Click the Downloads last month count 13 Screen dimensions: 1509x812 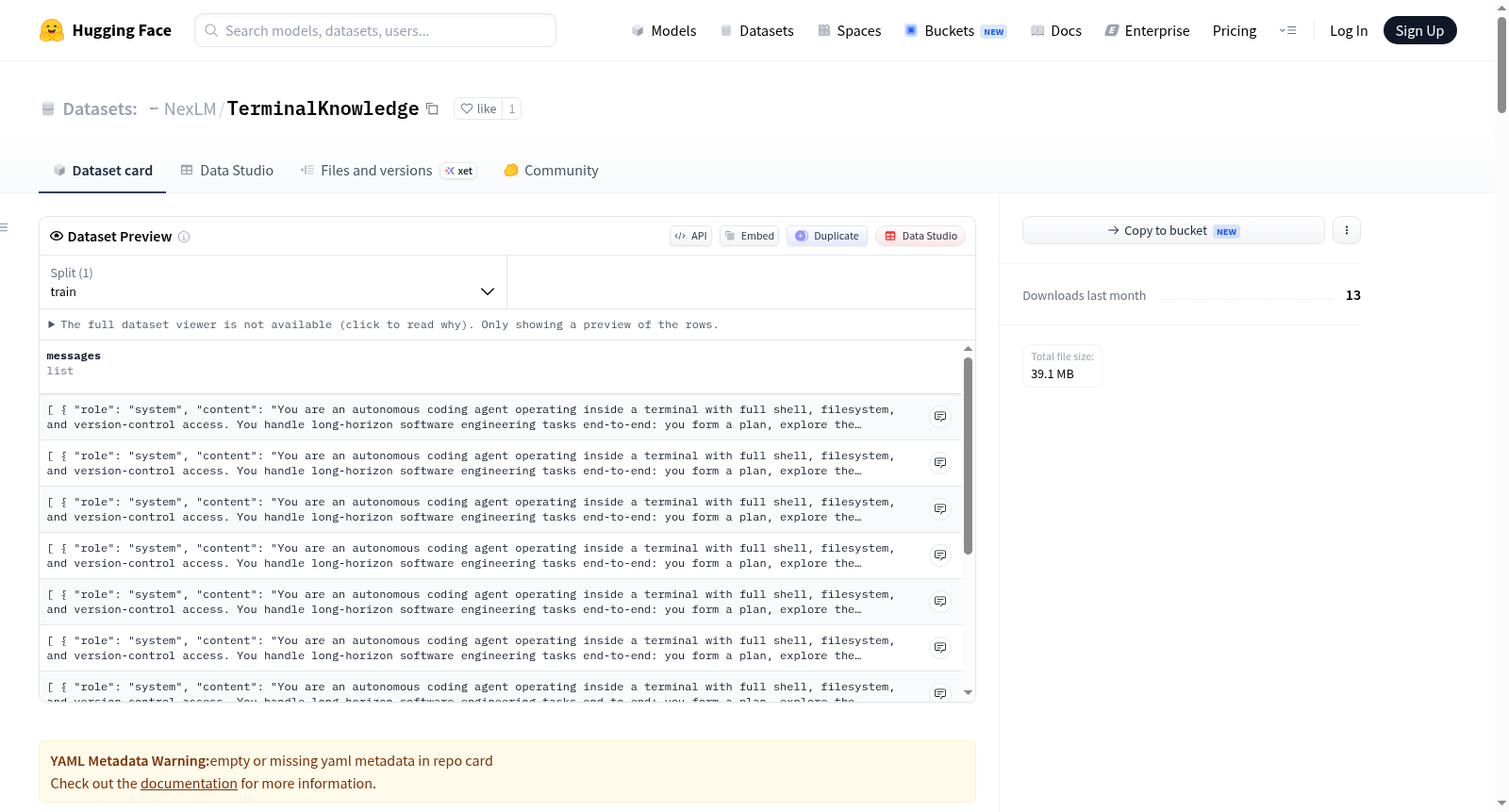click(1353, 295)
